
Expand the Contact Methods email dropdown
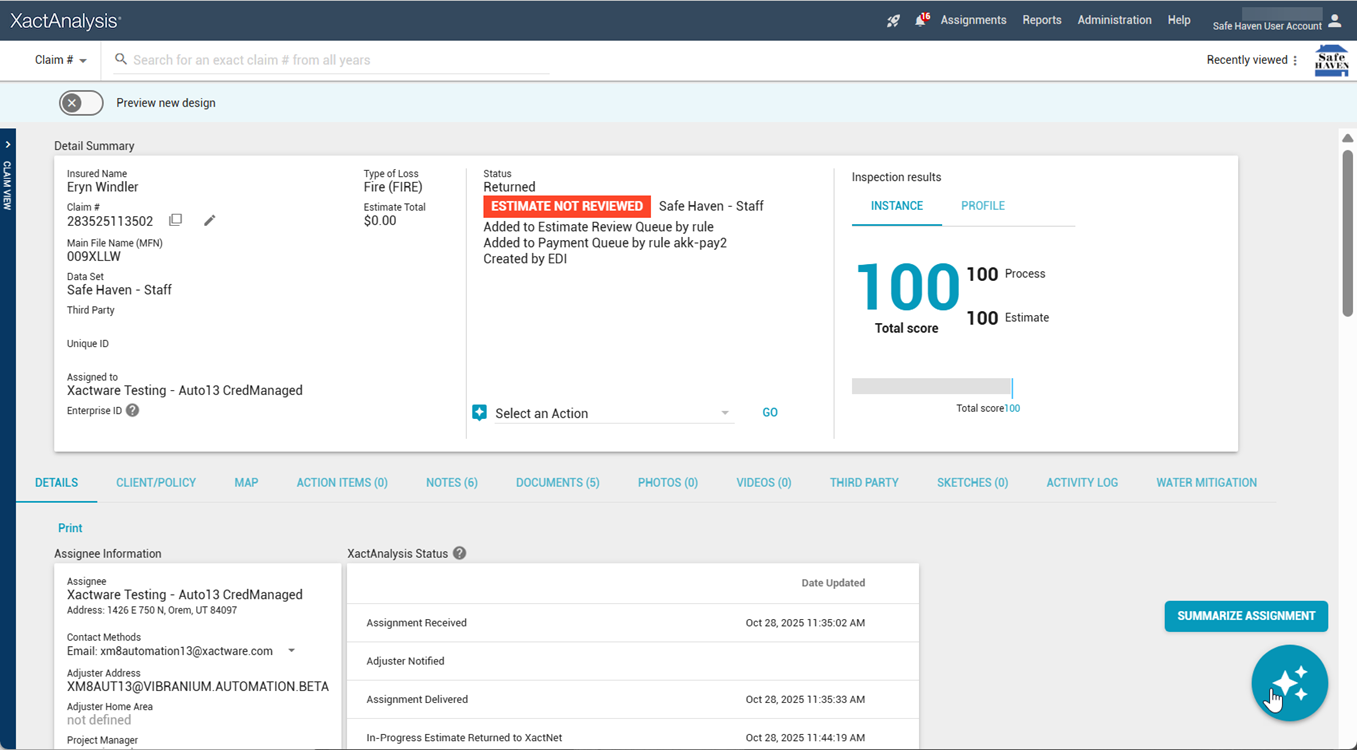(292, 651)
